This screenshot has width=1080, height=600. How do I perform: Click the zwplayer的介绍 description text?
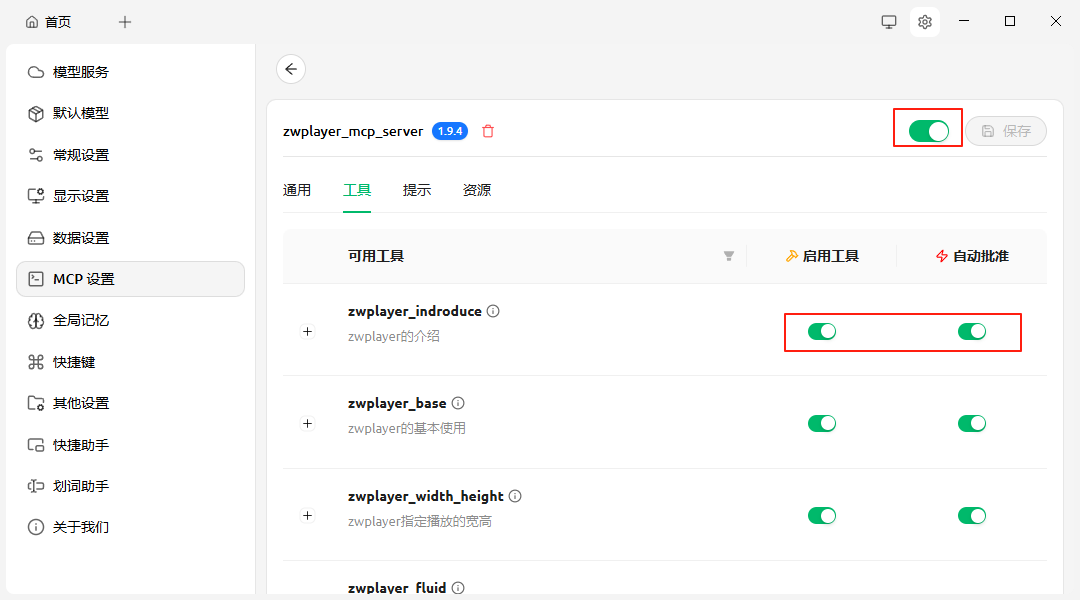click(x=393, y=336)
